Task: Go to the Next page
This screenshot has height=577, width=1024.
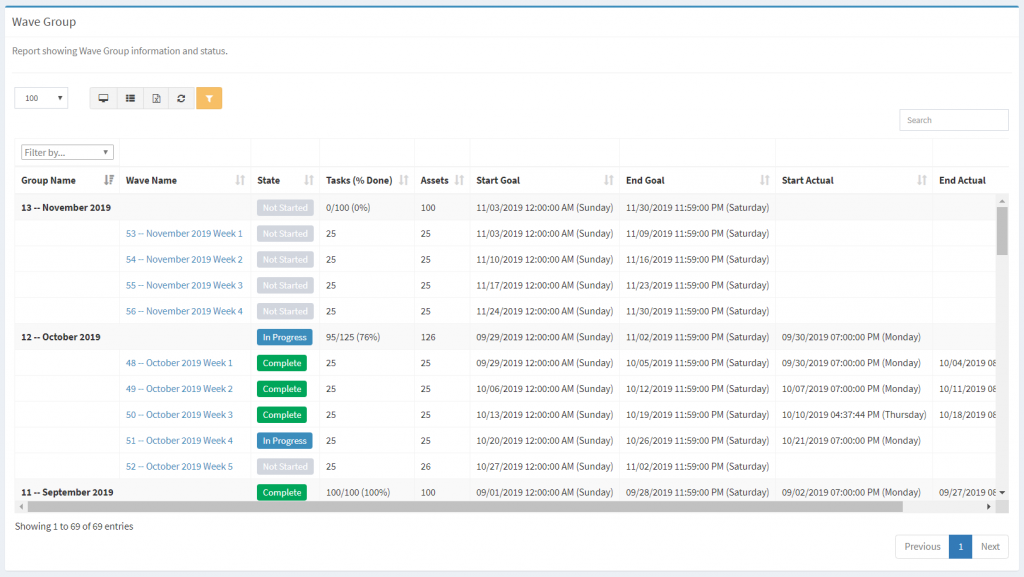Action: coord(989,546)
